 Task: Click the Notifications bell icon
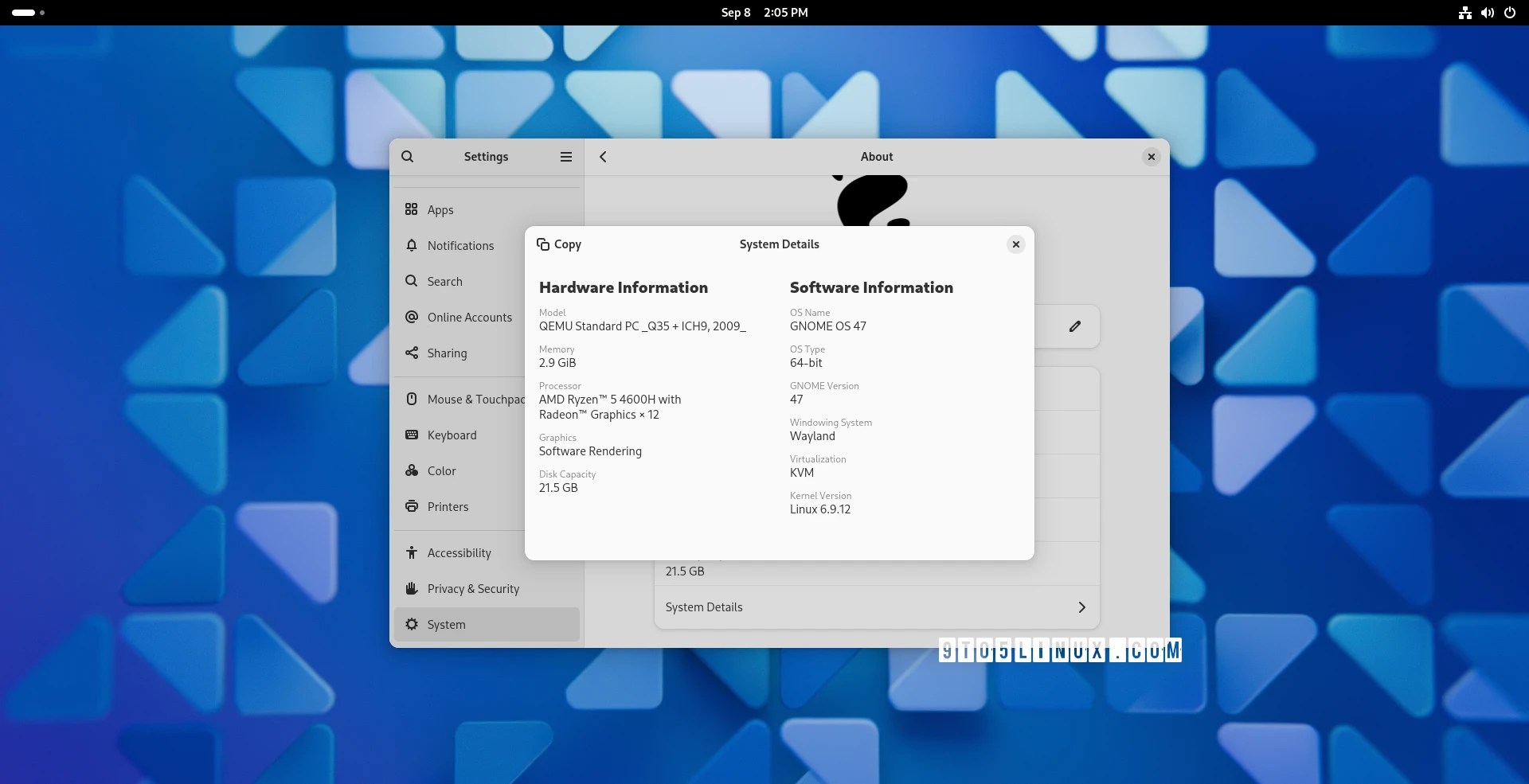click(x=411, y=245)
